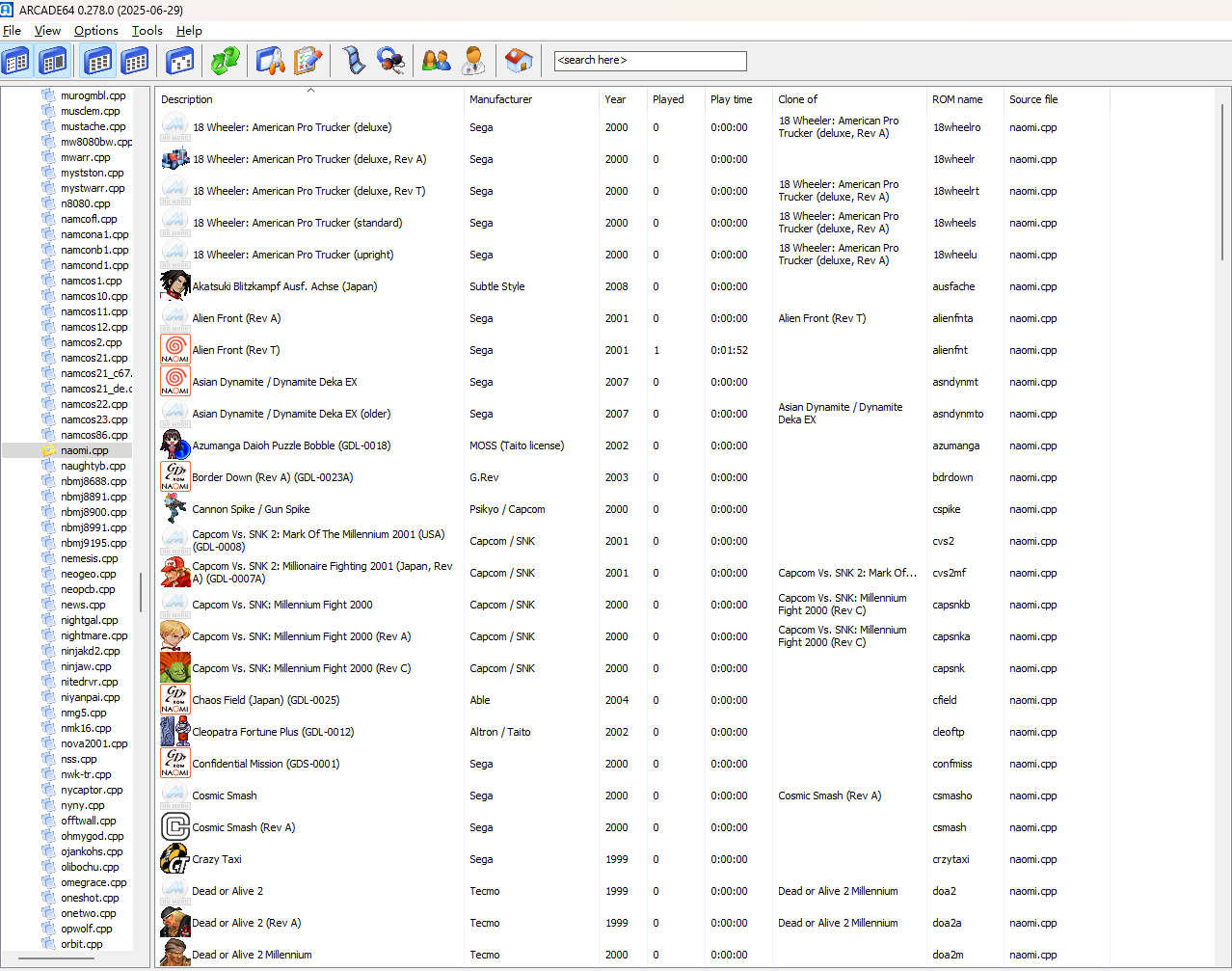Click the Millionaire Fighting 2001 red-cap character icon

174,573
